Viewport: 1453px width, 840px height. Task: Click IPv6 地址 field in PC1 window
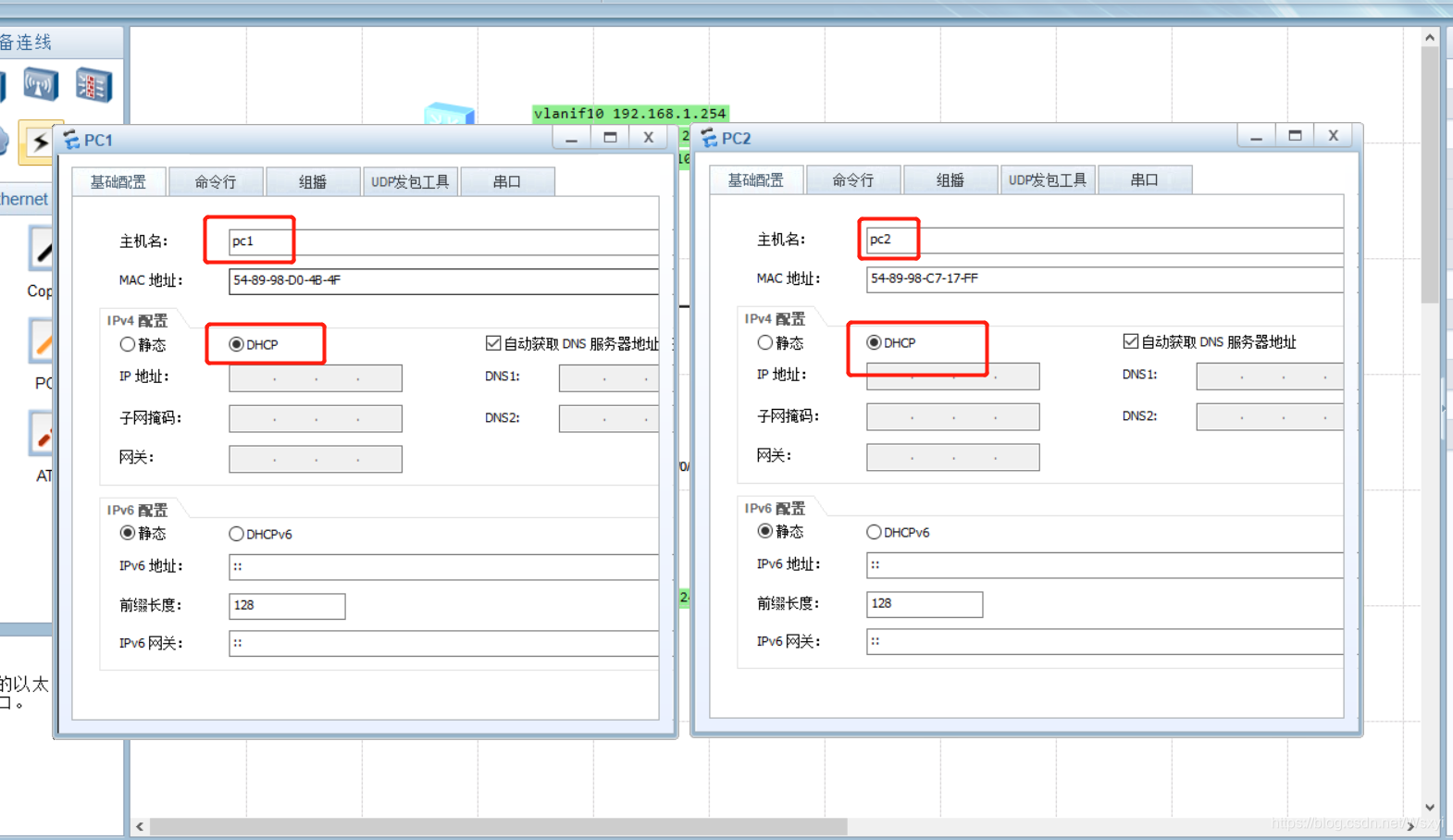pos(443,566)
